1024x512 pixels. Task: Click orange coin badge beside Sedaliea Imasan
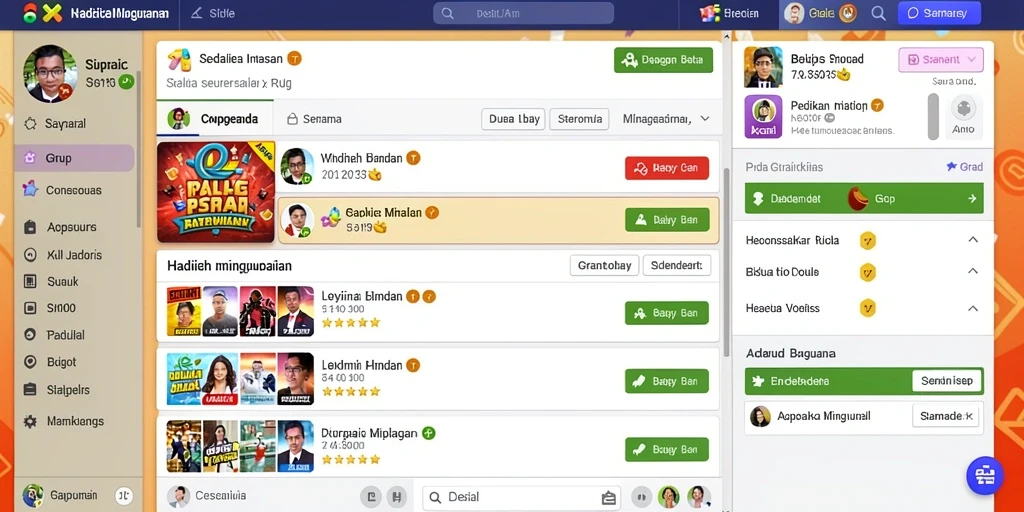(295, 59)
